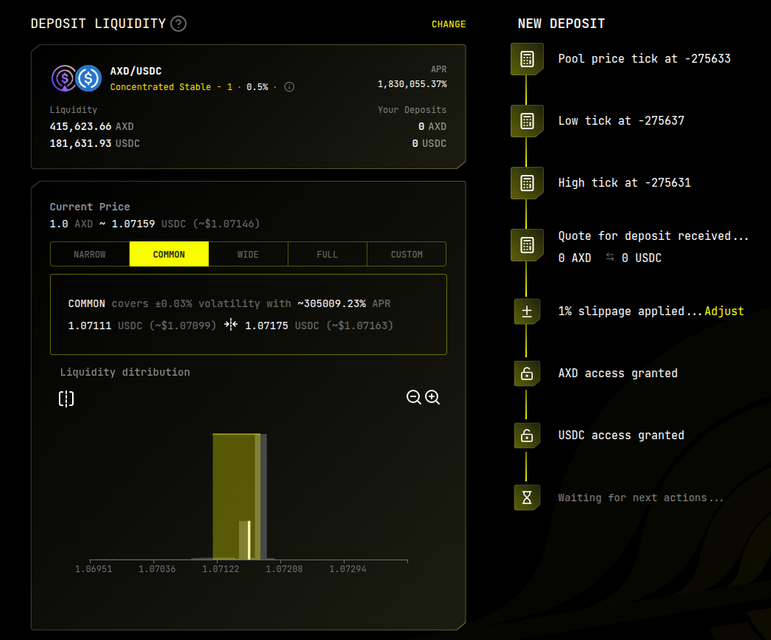771x640 pixels.
Task: Click the Deposit Liquidity help question mark icon
Action: 178,24
